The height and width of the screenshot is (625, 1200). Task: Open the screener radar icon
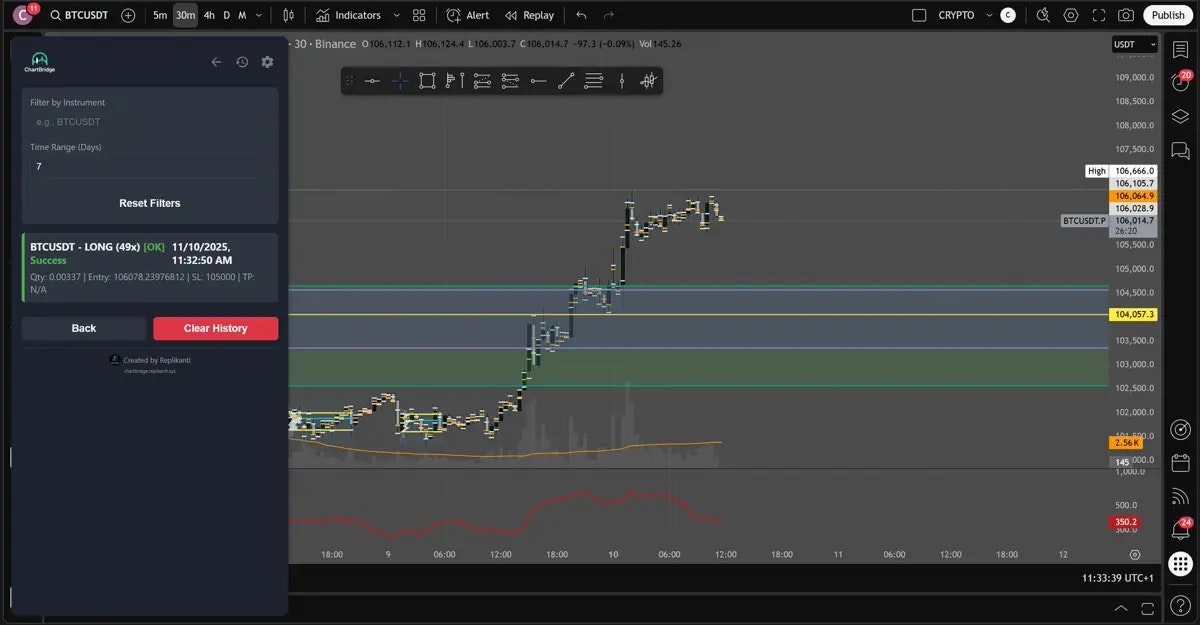tap(1180, 429)
